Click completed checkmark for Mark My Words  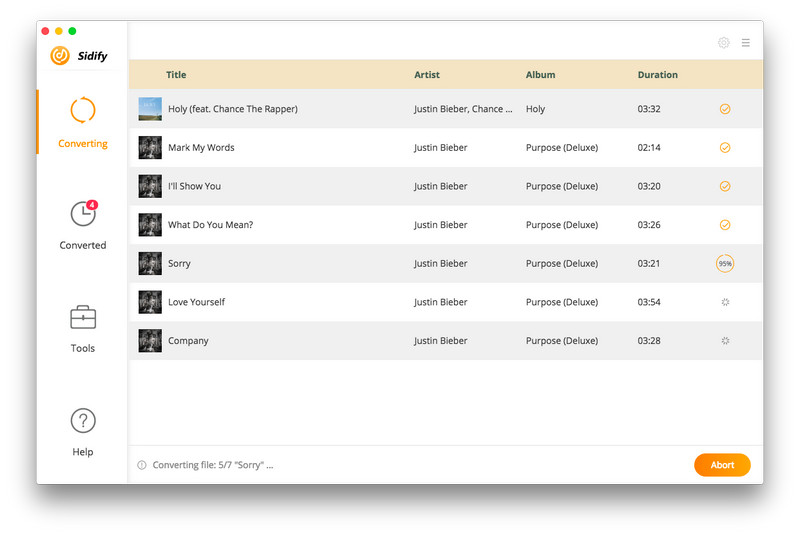(724, 147)
